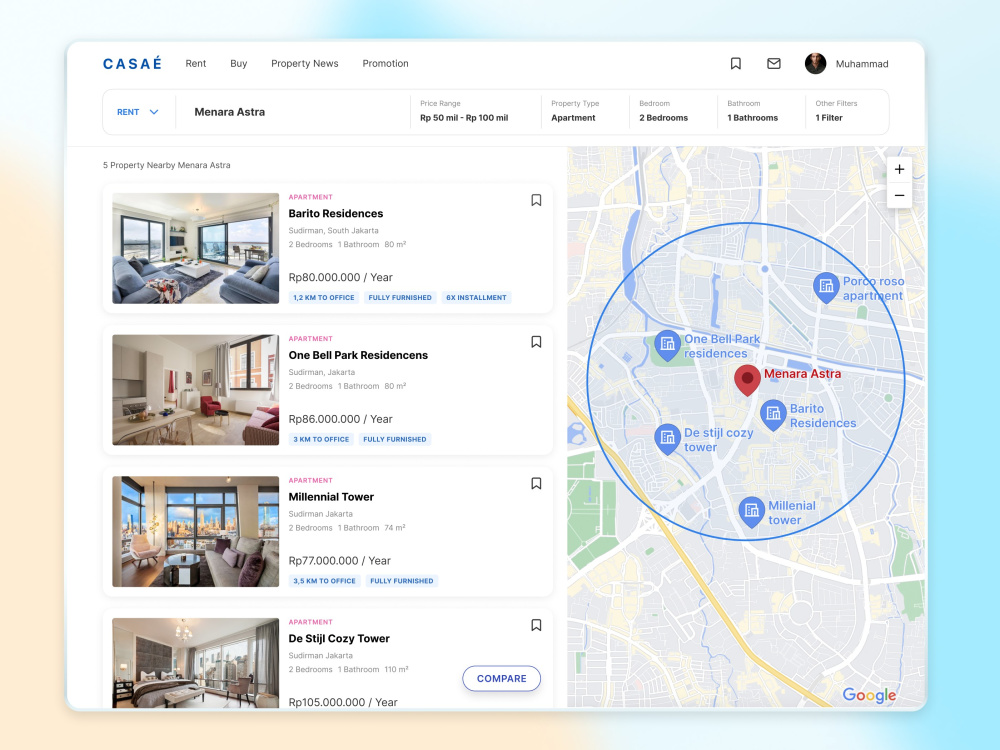Open the Bathroom filter
Viewport: 1000px width, 750px height.
tap(753, 112)
